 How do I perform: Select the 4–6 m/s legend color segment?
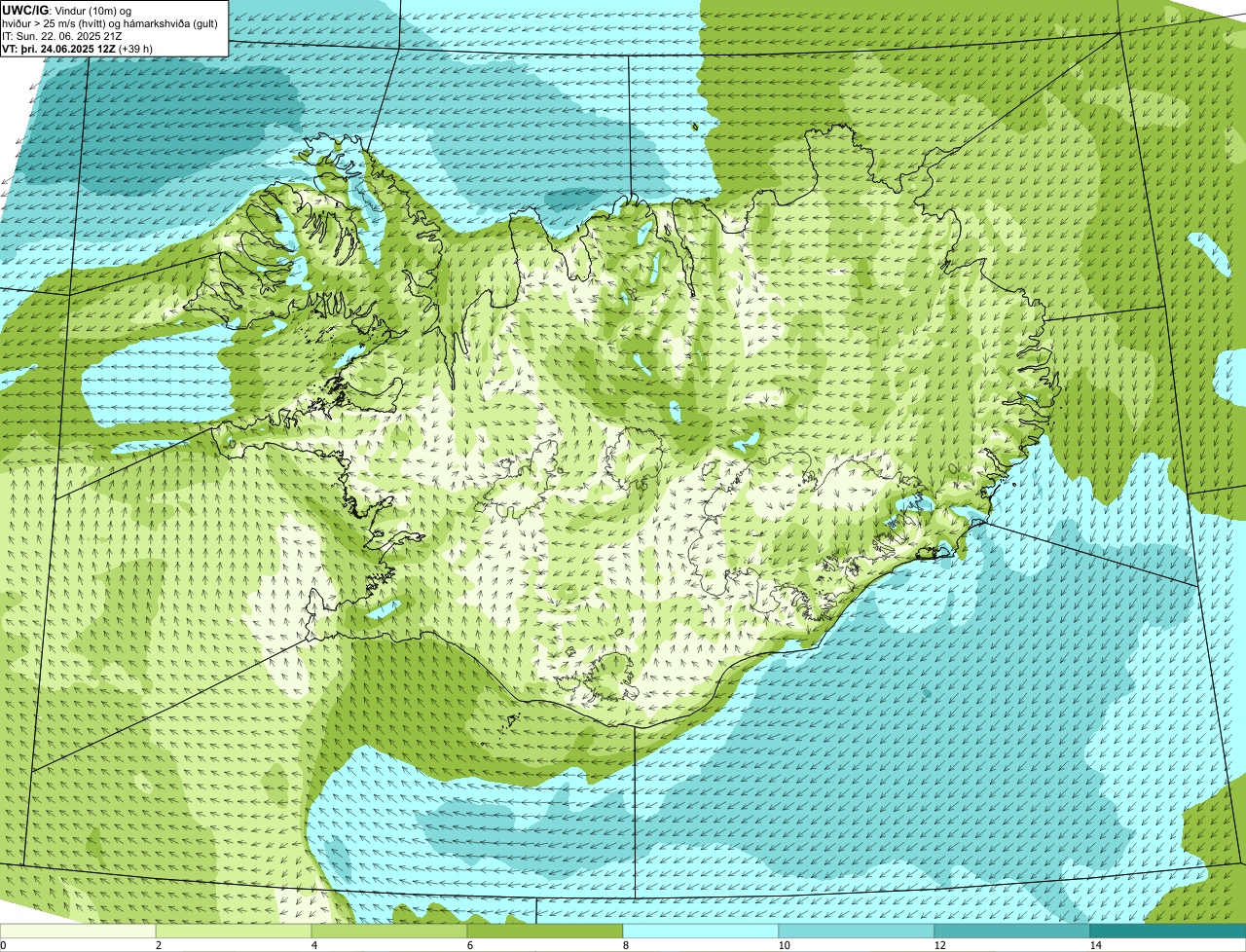coord(389,932)
